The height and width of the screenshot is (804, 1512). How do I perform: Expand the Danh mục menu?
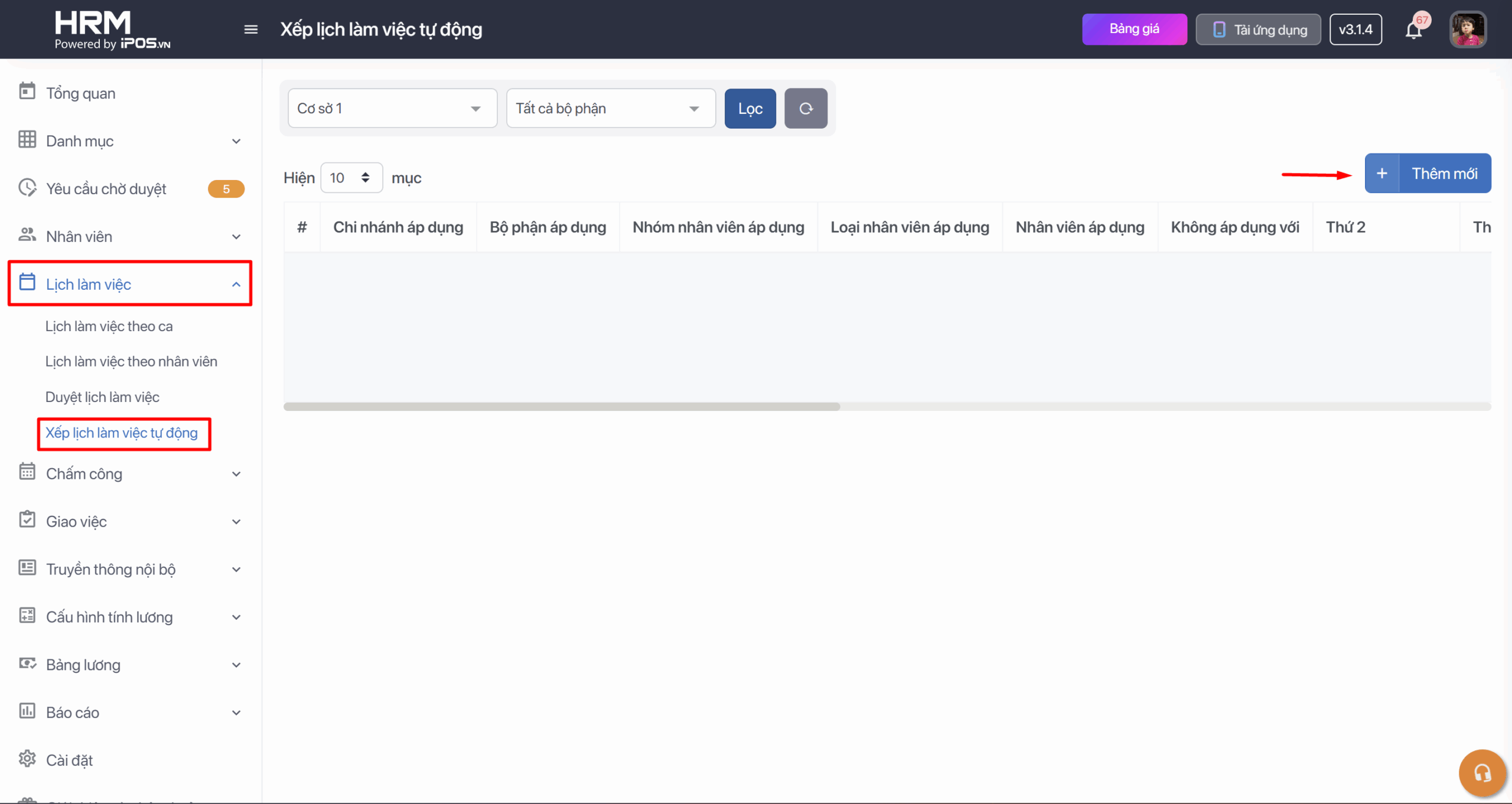click(79, 141)
